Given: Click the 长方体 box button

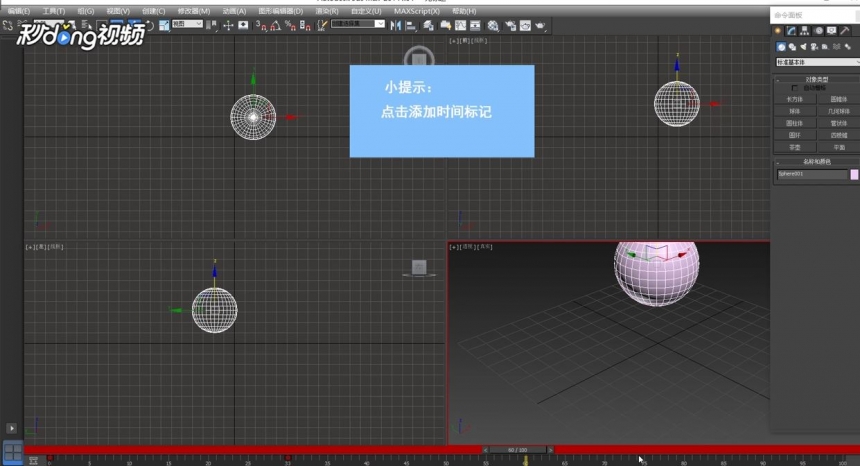Looking at the screenshot, I should 795,99.
